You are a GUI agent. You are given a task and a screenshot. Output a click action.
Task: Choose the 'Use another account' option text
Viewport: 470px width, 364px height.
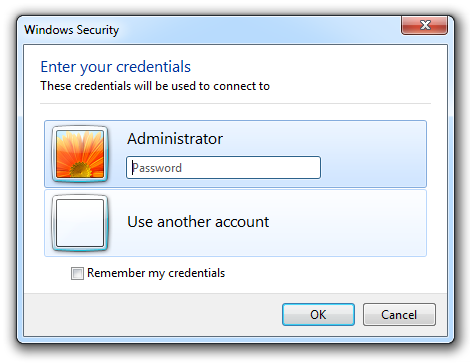point(198,222)
